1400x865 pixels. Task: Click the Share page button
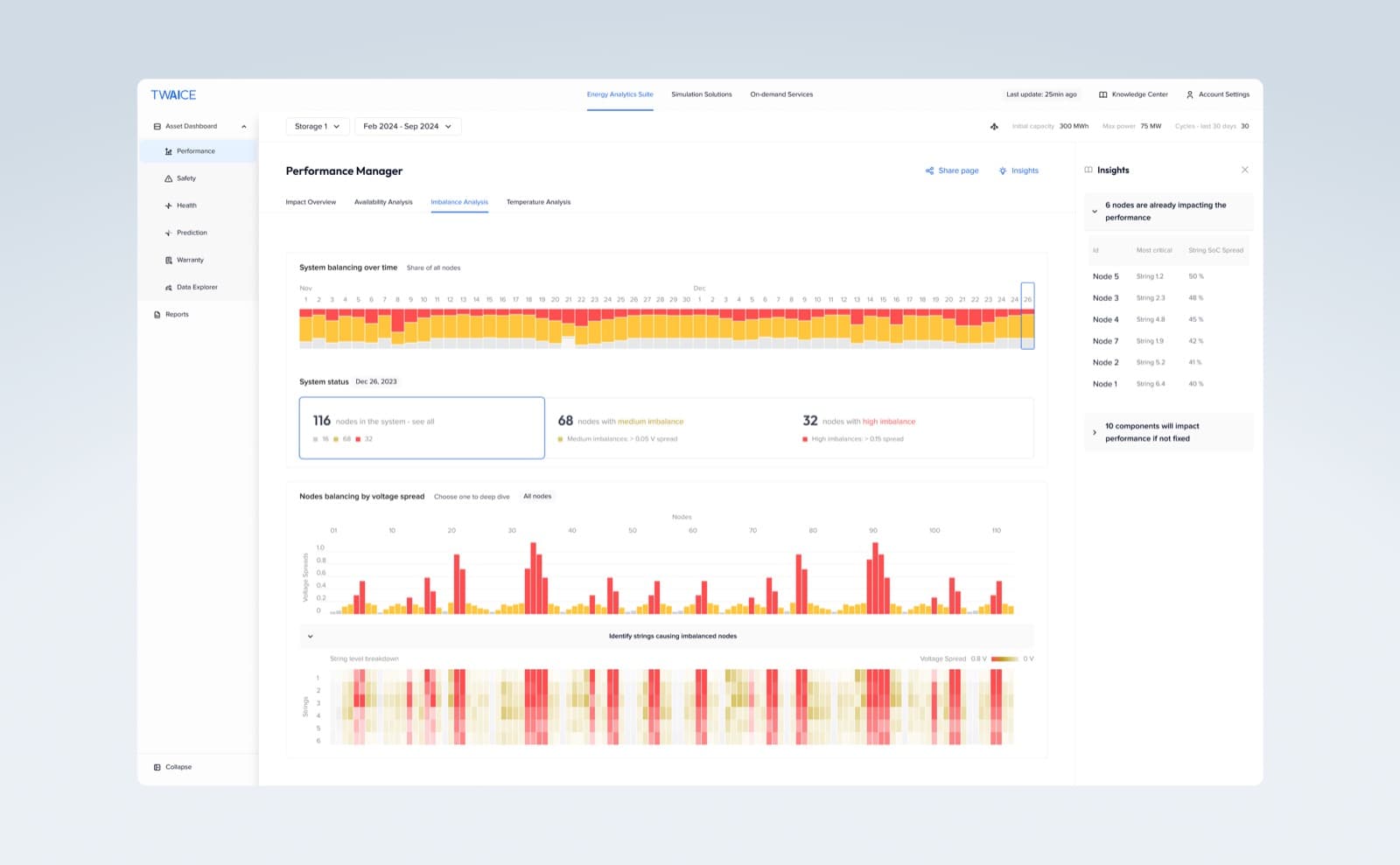(952, 171)
